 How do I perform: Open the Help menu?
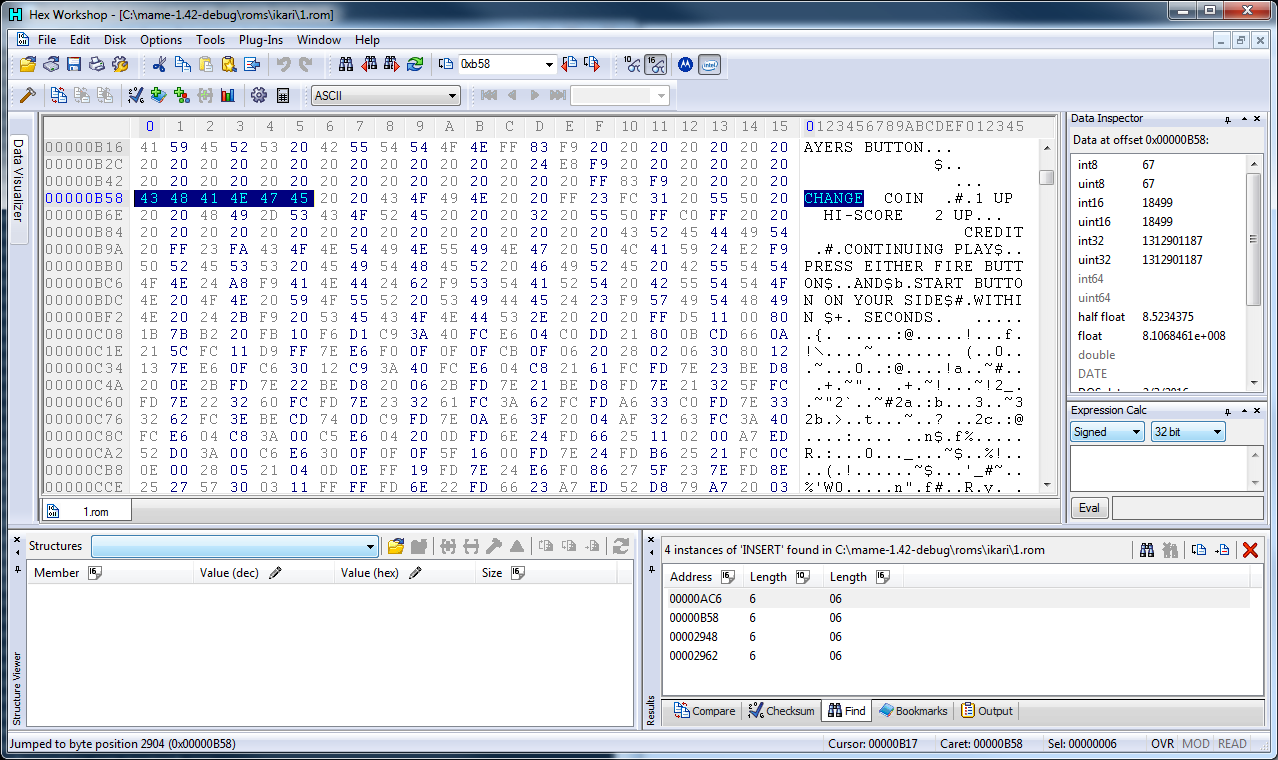tap(367, 40)
